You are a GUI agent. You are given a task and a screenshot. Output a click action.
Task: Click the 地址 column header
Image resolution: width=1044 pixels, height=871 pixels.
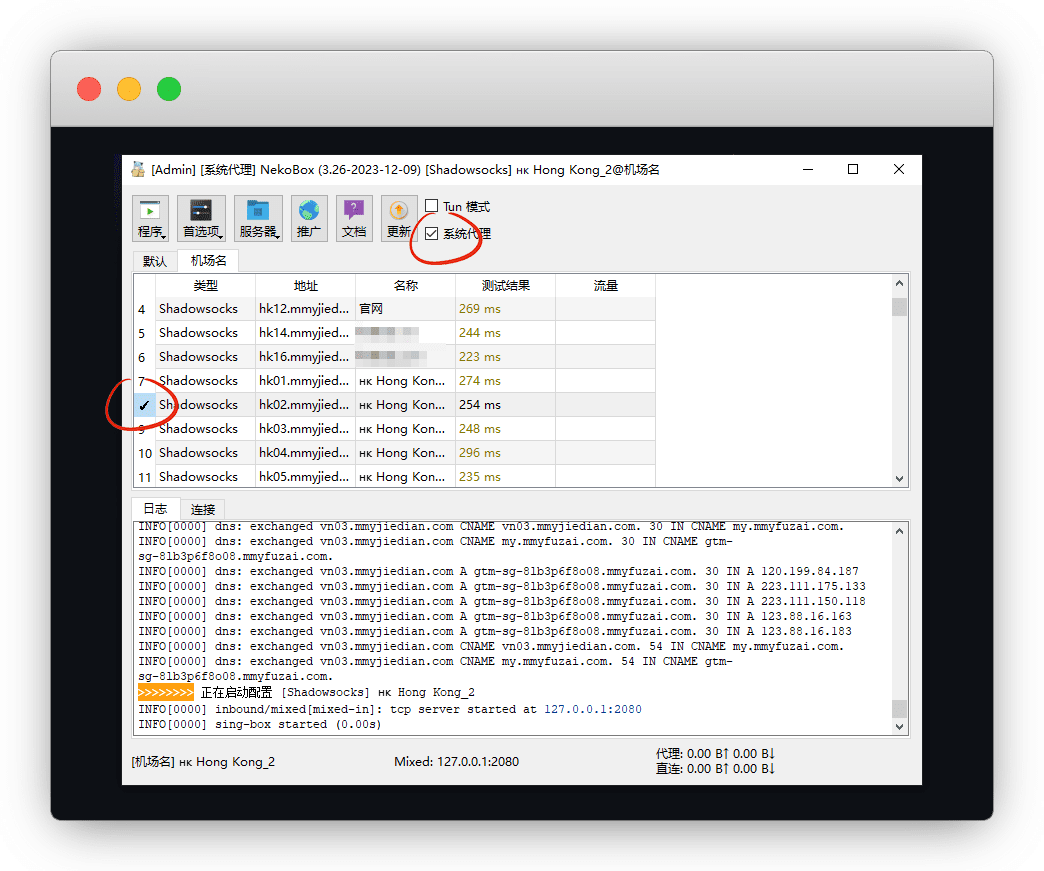point(305,285)
